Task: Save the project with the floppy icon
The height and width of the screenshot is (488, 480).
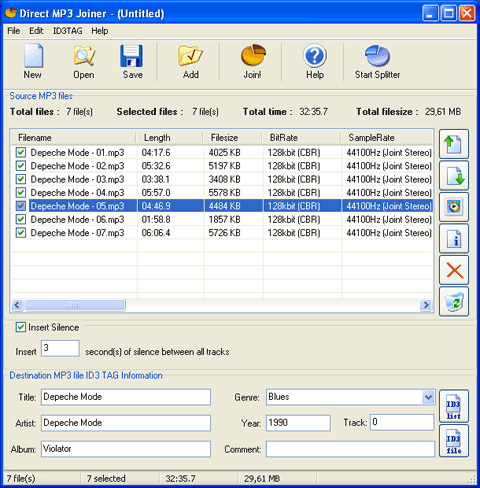Action: tap(131, 56)
